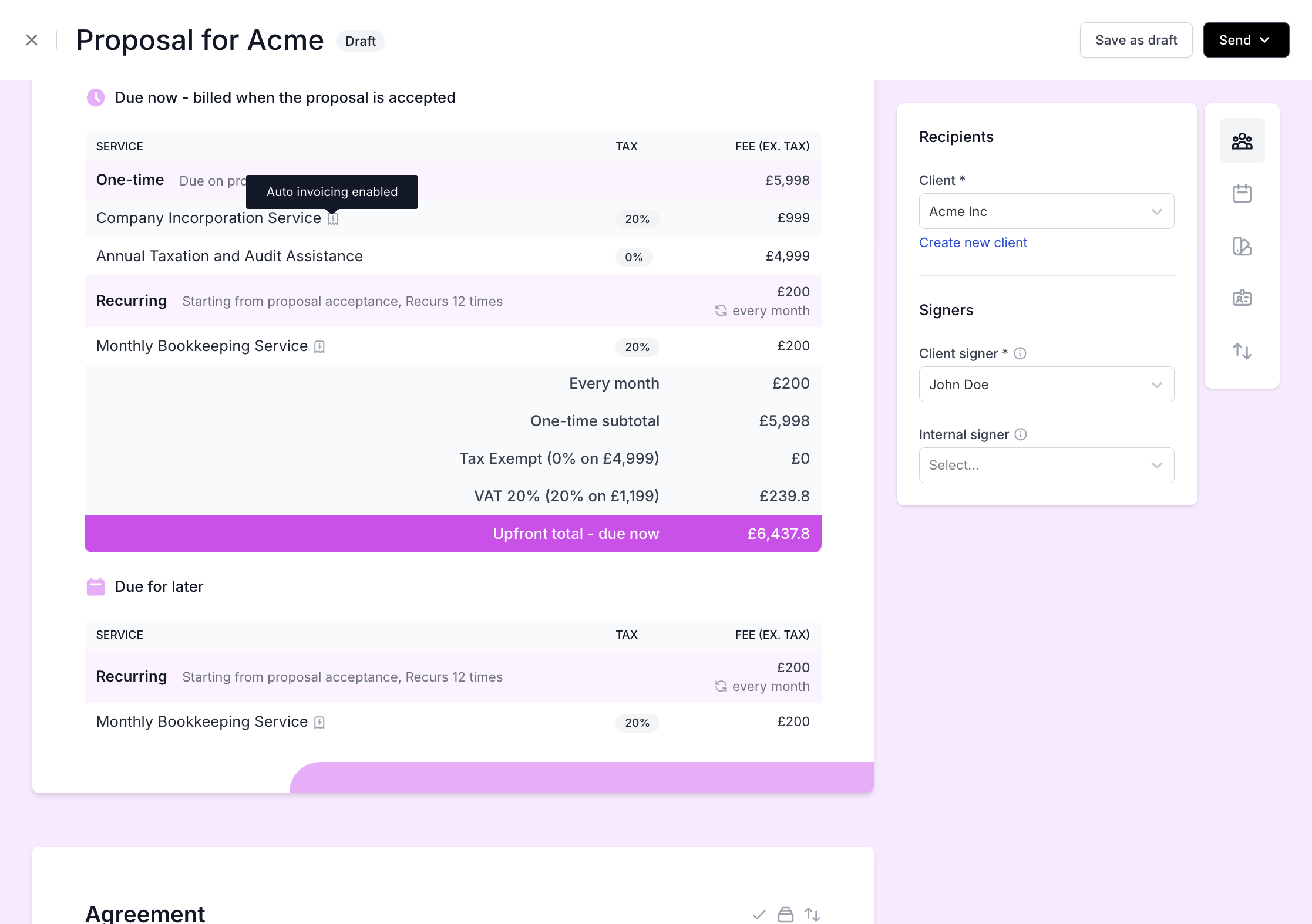Click the £4,999 fee amount
1312x924 pixels.
tap(788, 256)
